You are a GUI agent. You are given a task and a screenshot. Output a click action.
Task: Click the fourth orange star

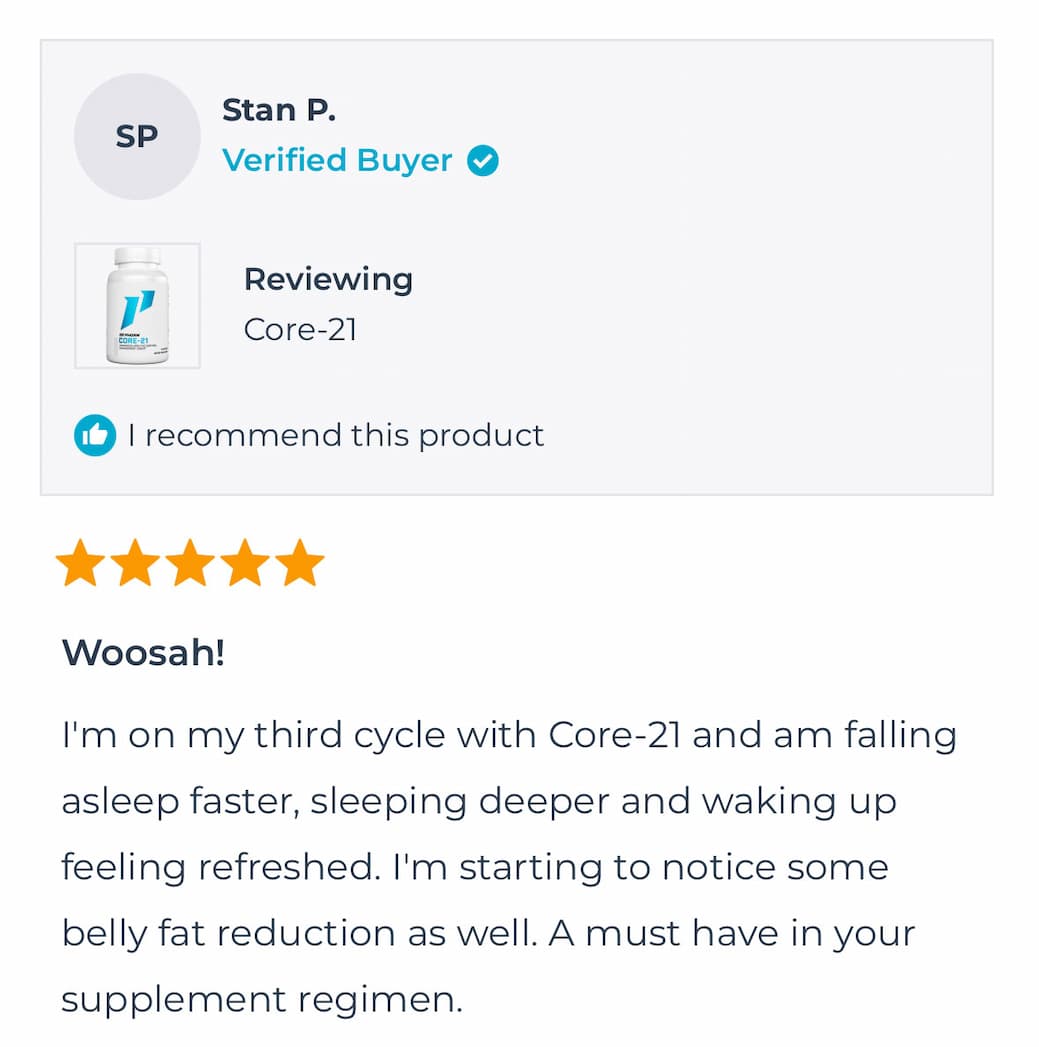(245, 562)
